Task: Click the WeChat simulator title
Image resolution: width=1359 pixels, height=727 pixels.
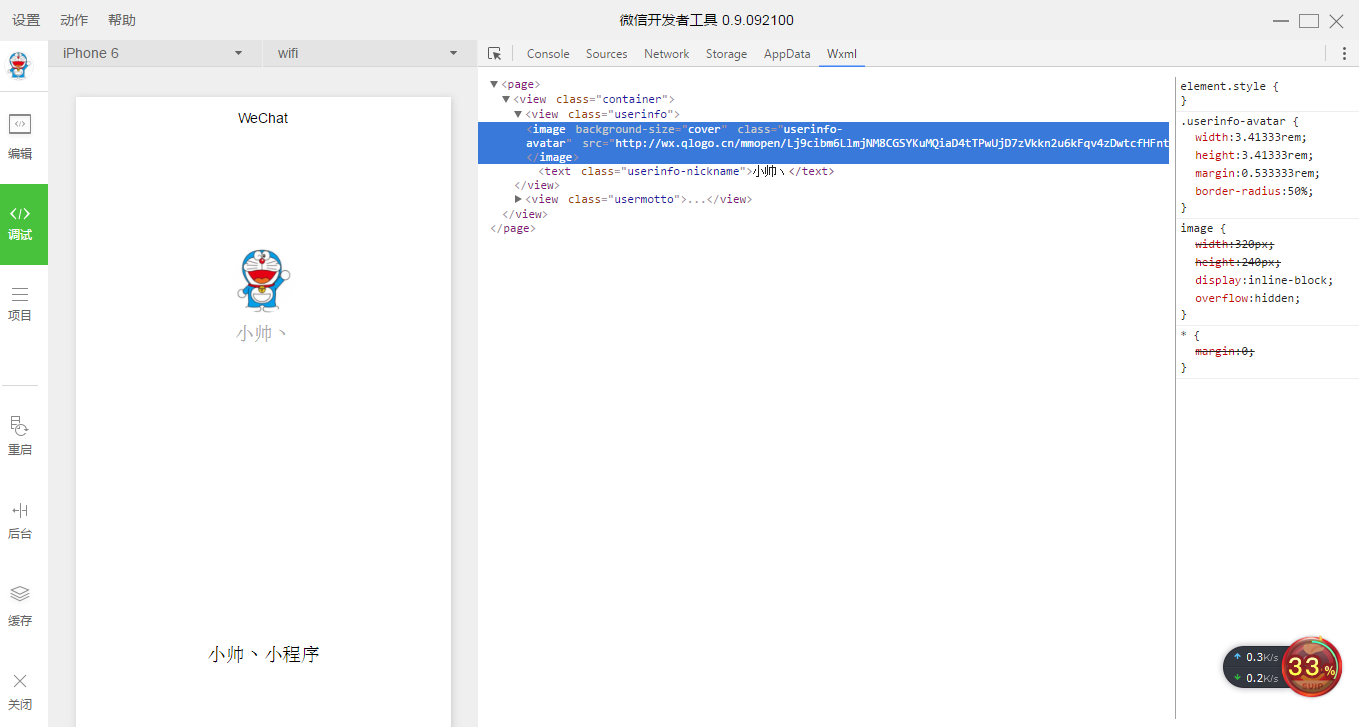Action: pyautogui.click(x=263, y=118)
